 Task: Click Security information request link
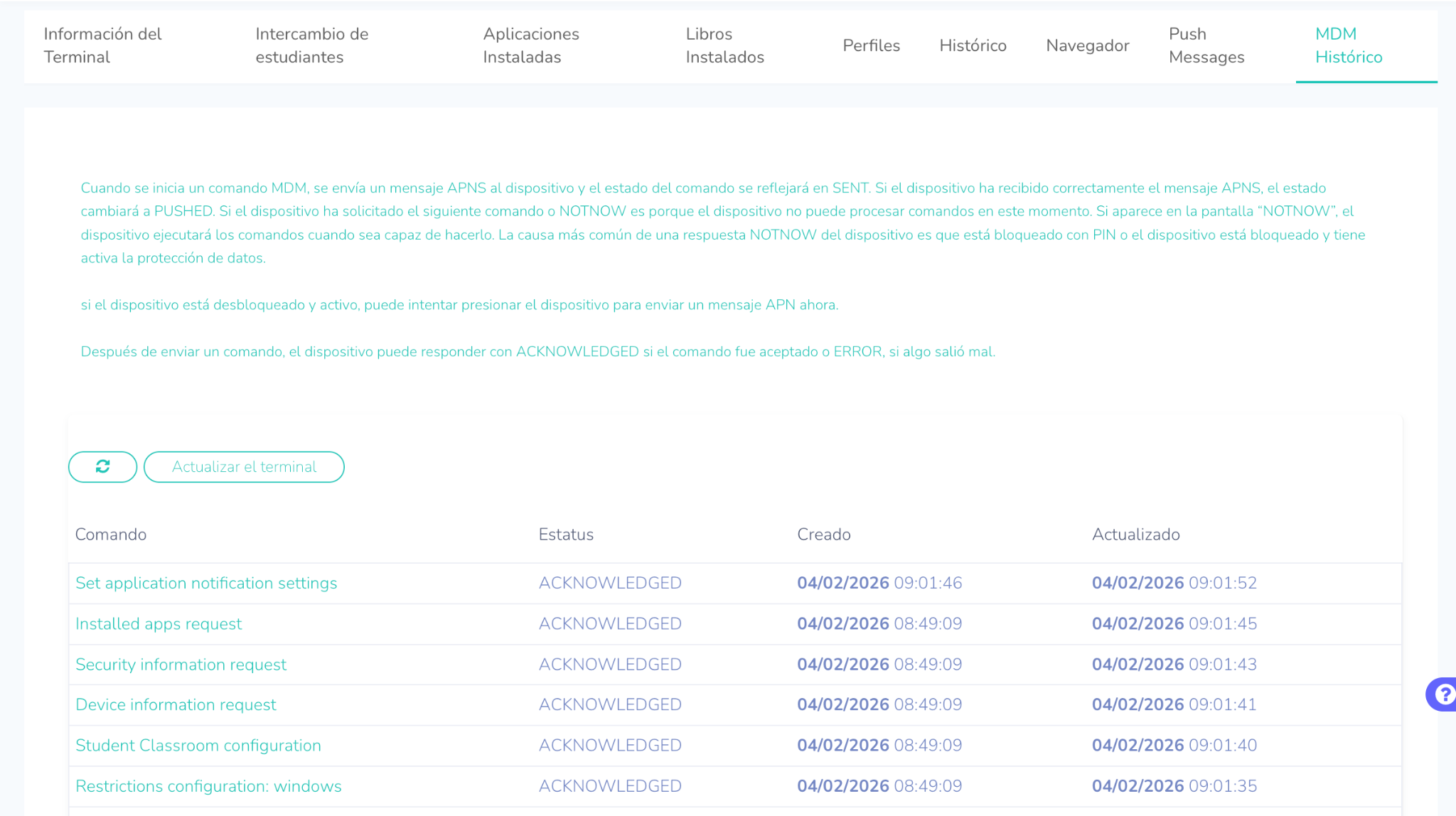[181, 664]
